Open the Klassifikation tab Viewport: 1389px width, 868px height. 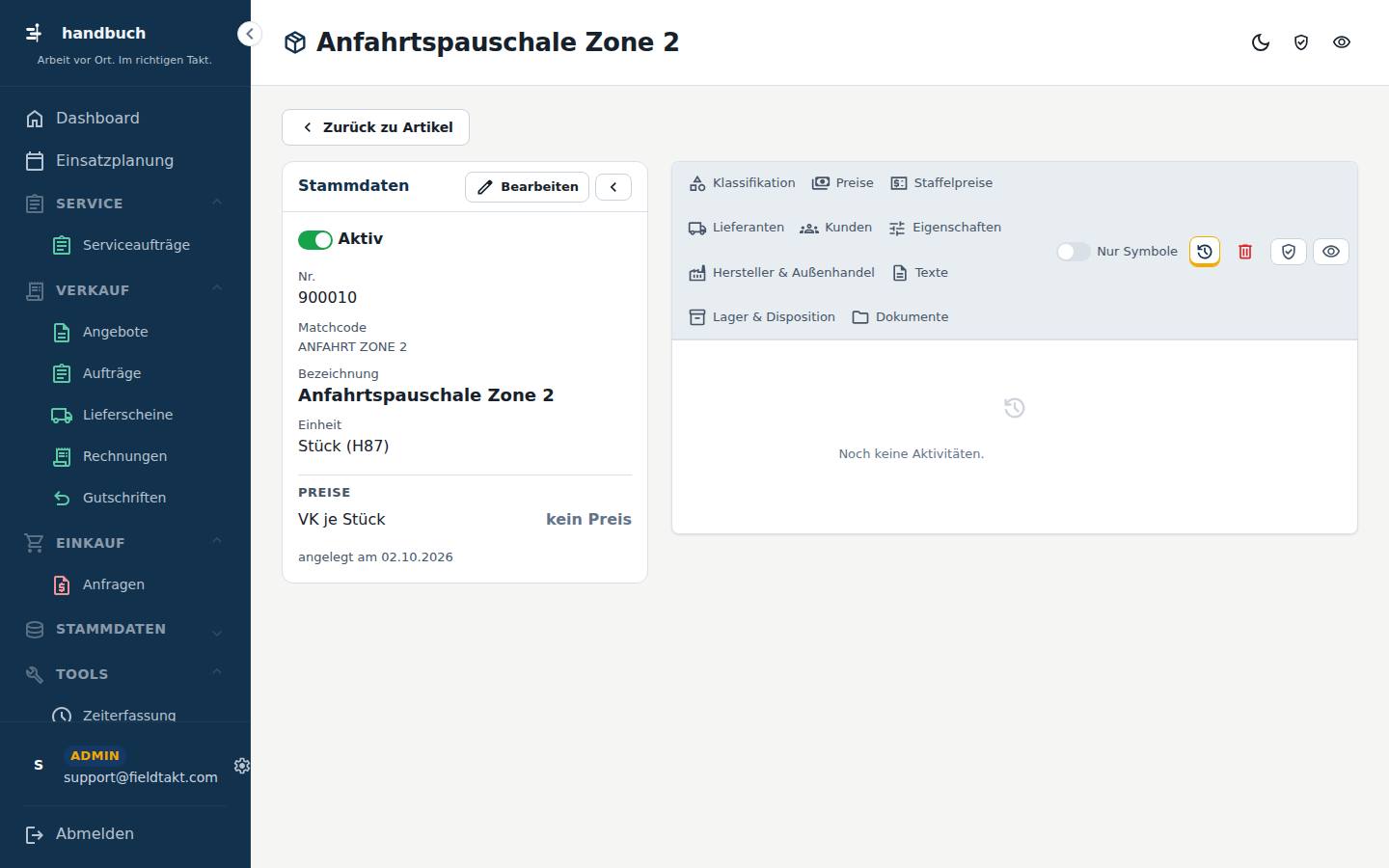743,183
